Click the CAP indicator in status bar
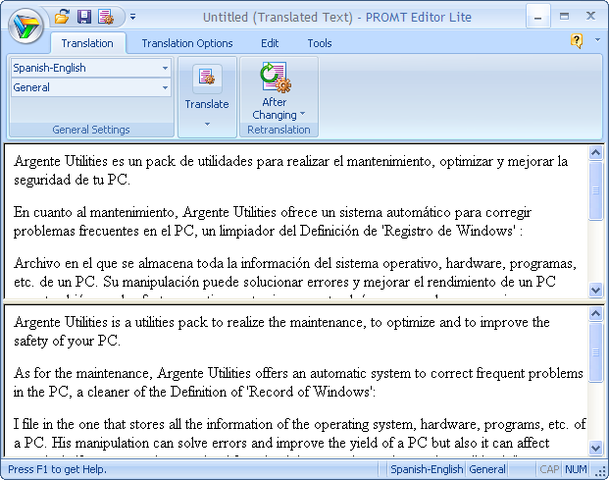The image size is (609, 480). 549,469
